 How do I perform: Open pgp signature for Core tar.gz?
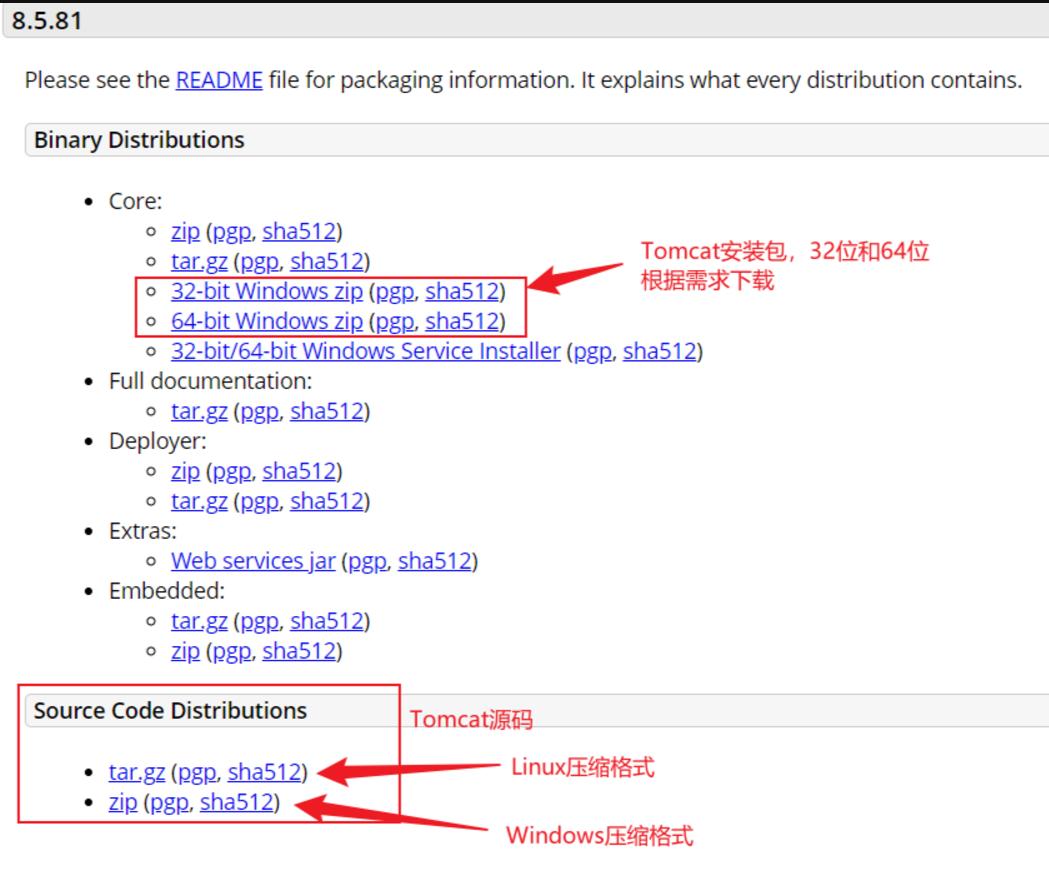(260, 262)
